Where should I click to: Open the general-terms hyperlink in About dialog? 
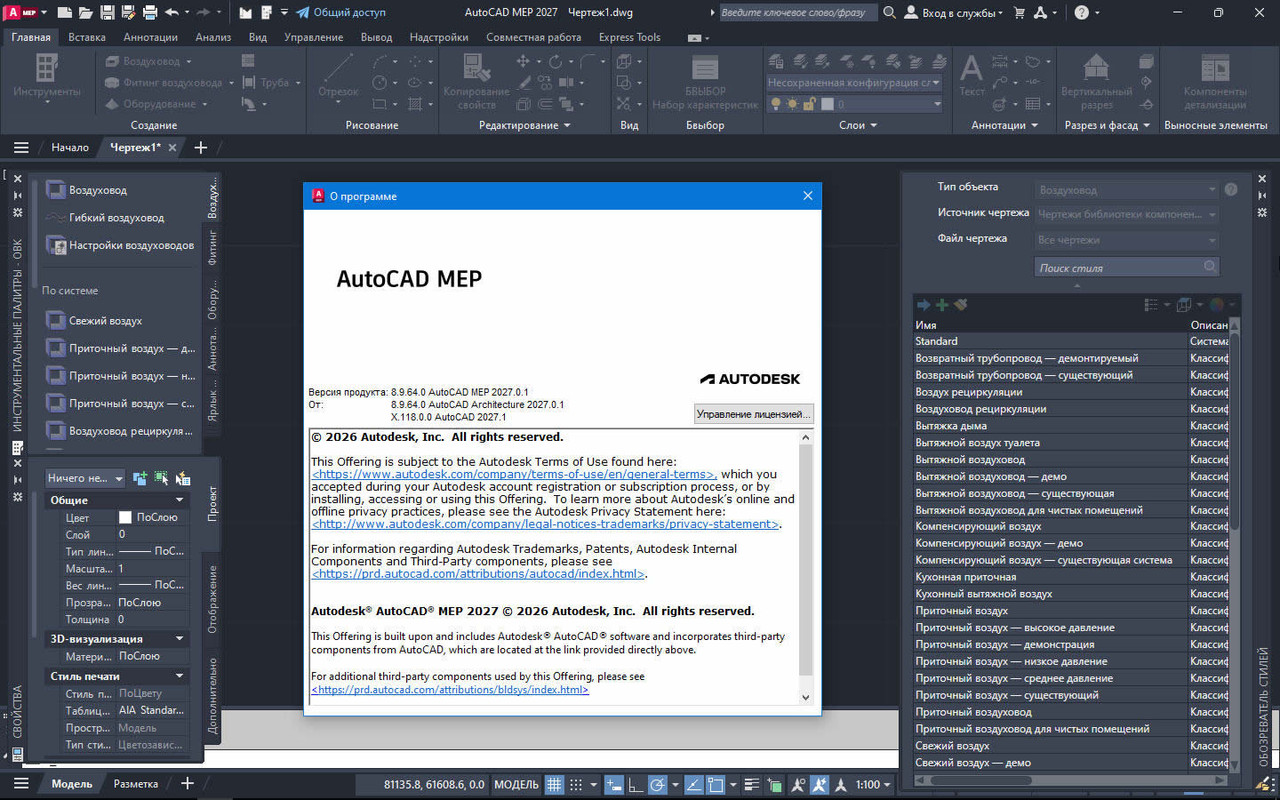[x=513, y=474]
